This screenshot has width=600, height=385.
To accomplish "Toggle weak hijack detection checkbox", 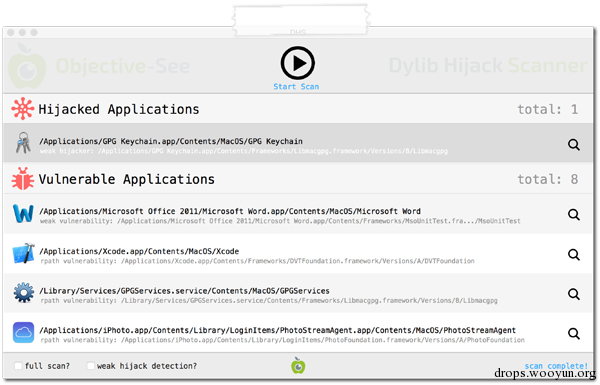I will point(91,366).
